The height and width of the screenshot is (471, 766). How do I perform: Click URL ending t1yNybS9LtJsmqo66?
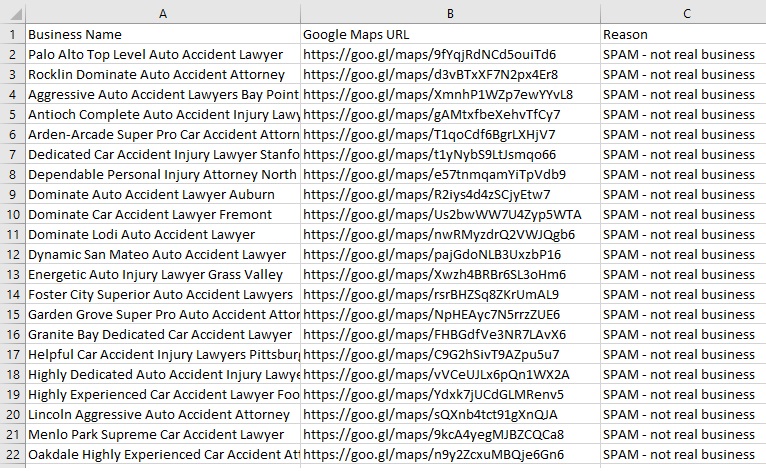(450, 154)
